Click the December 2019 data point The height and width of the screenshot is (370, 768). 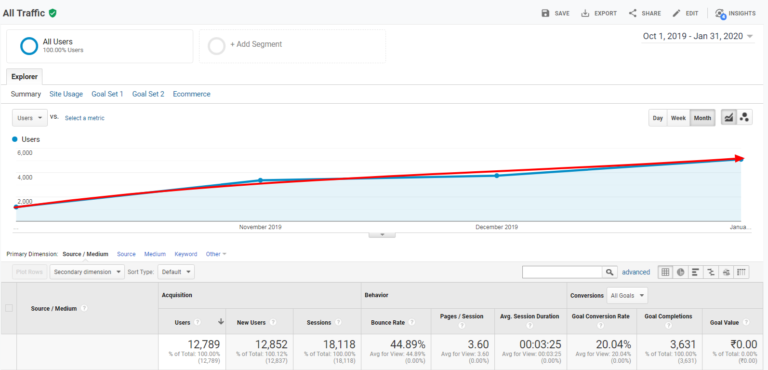point(497,175)
